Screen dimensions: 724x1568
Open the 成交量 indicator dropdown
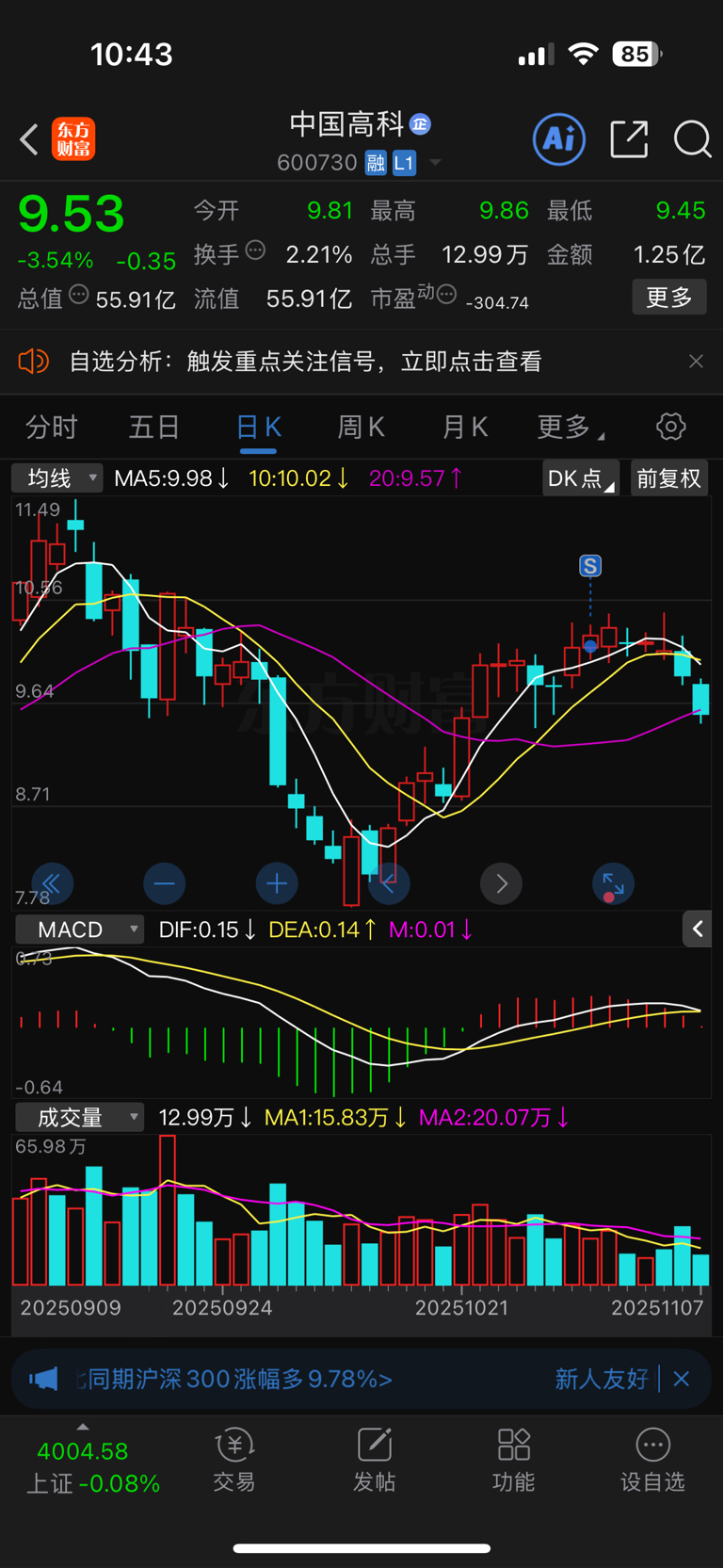(79, 1118)
